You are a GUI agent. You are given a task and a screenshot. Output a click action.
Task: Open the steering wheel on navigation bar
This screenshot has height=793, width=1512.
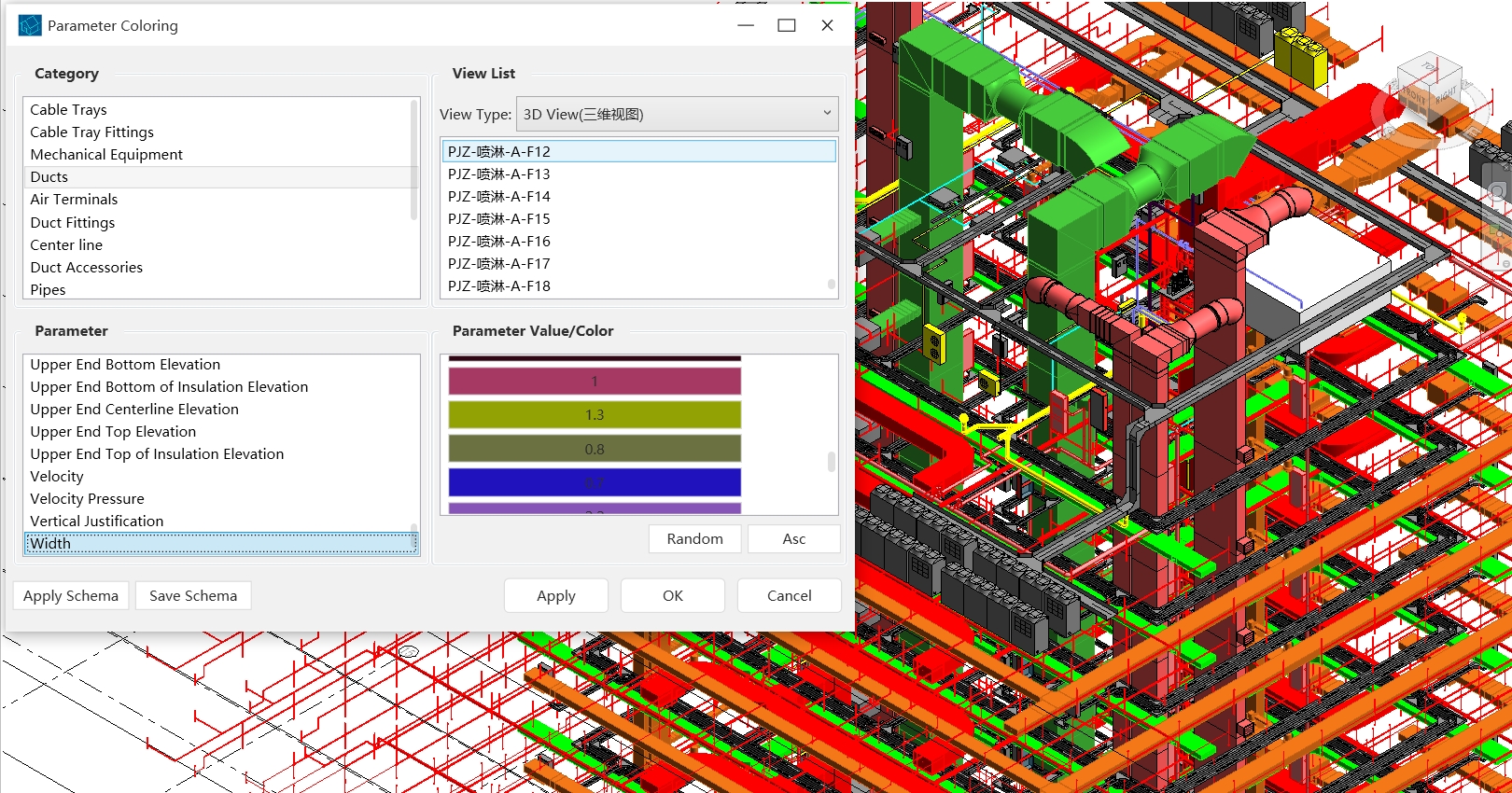(1497, 192)
